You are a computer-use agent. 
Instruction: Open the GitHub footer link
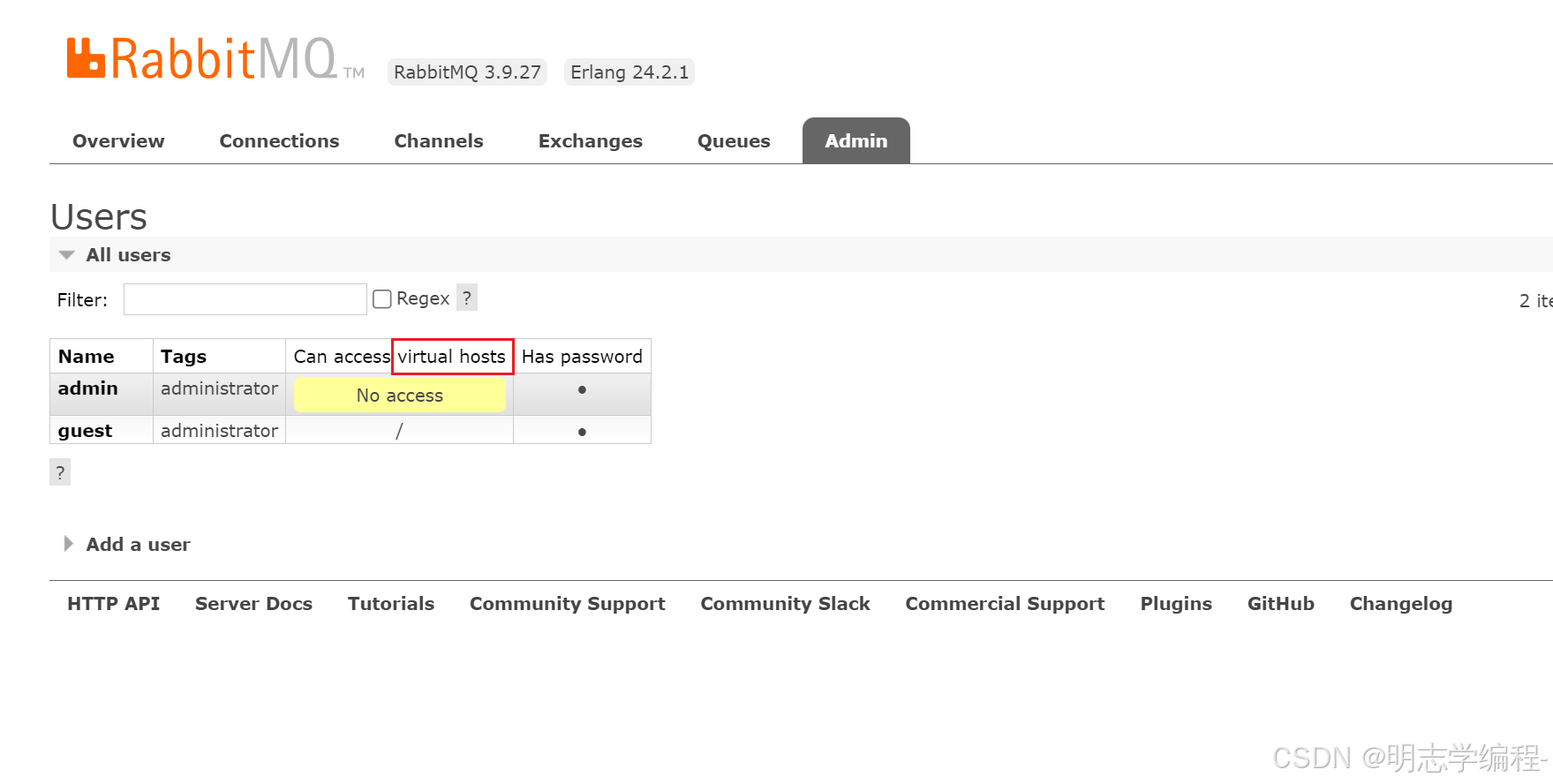(x=1281, y=604)
